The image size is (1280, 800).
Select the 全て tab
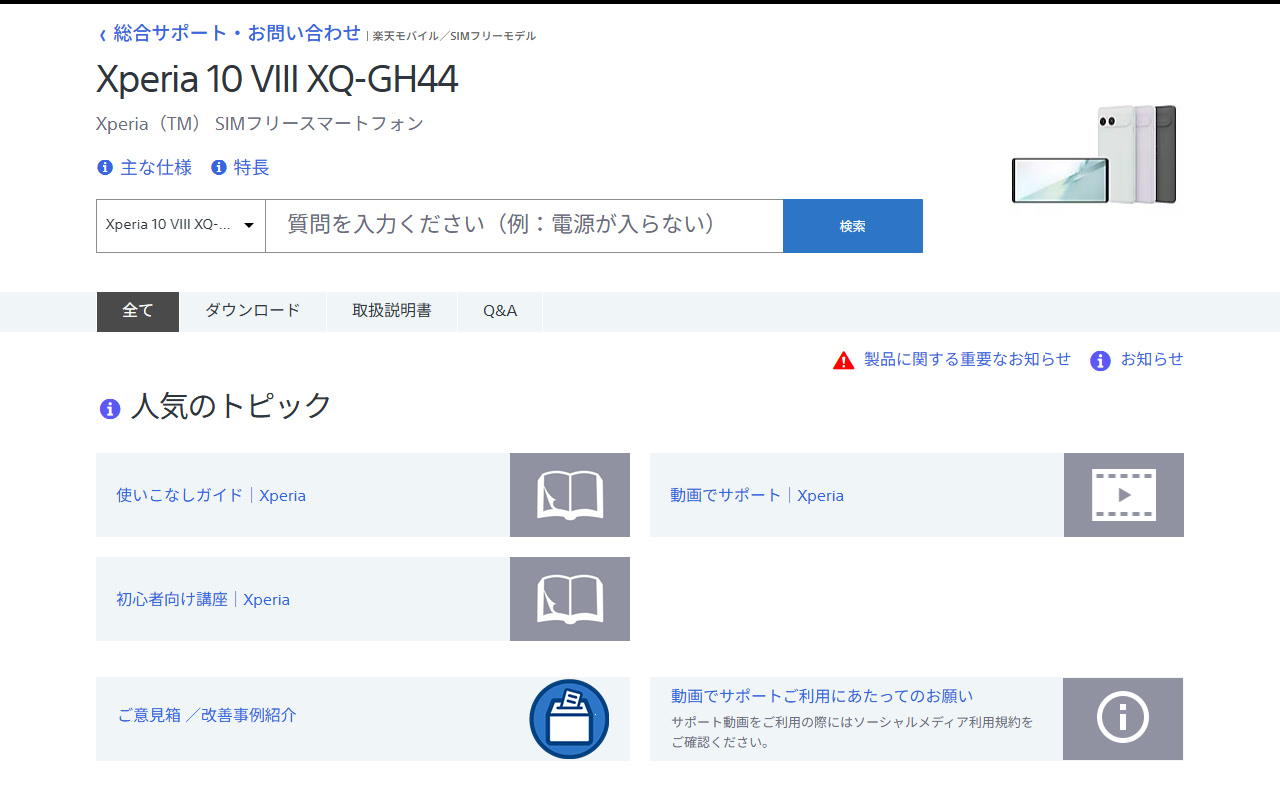138,311
